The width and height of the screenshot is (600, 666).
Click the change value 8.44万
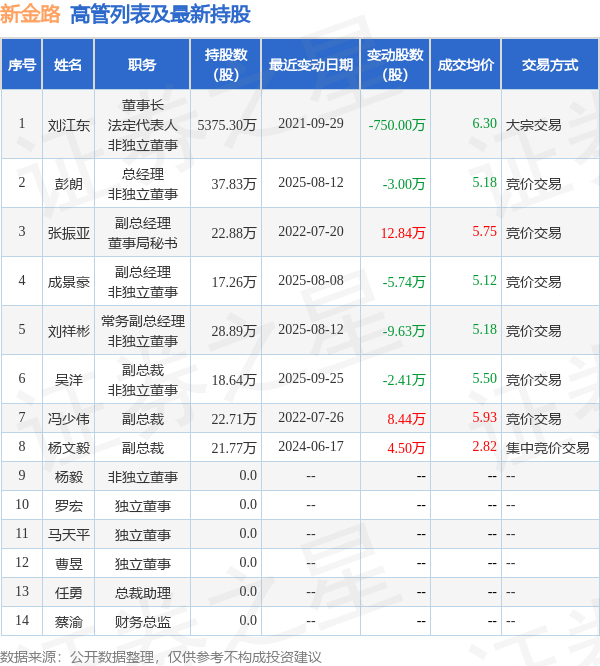406,419
